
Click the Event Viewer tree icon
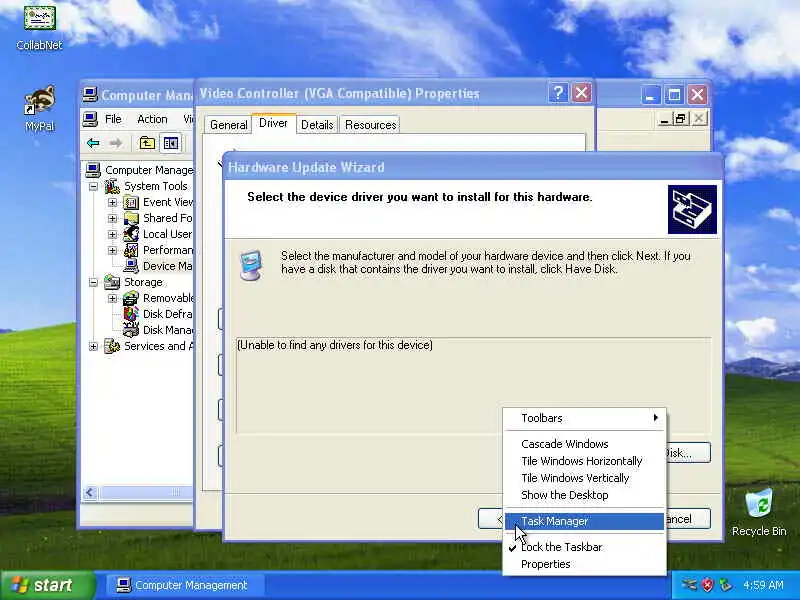point(131,202)
